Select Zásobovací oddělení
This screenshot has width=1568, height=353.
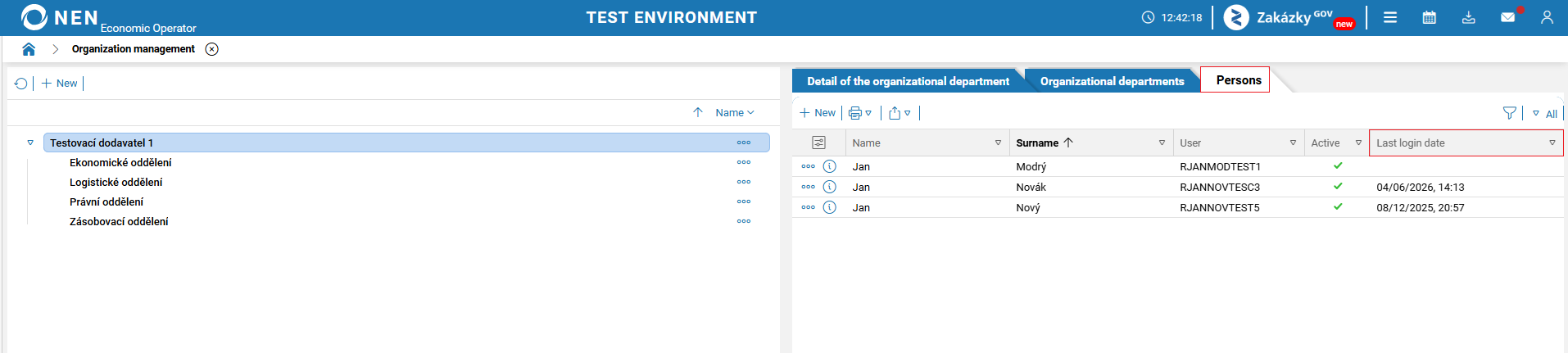click(119, 221)
